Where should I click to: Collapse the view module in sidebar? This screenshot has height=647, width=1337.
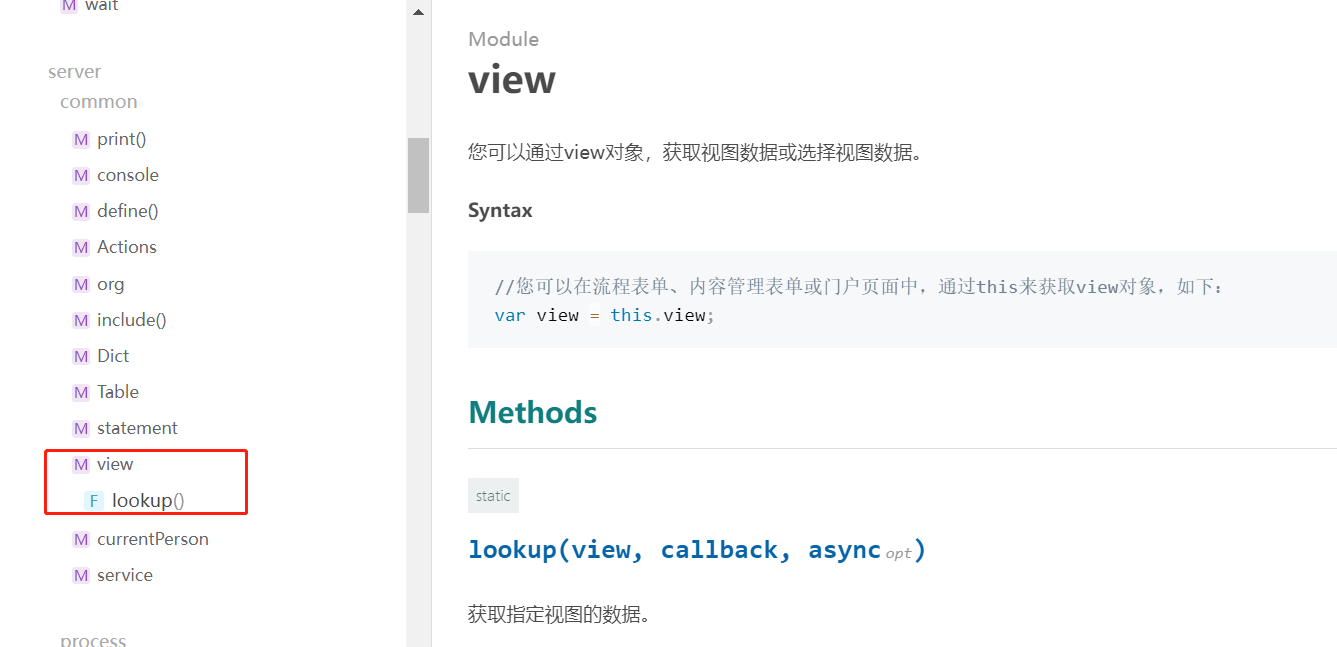pos(115,464)
